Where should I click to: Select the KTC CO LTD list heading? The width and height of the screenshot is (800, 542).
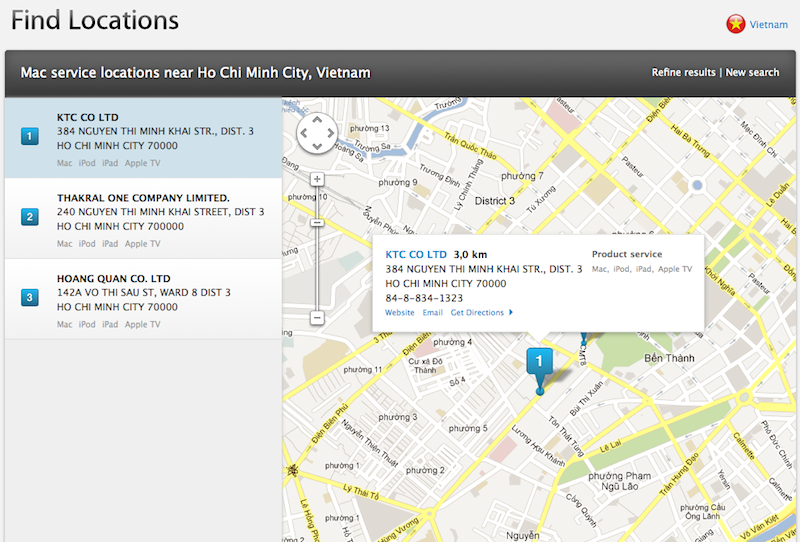[88, 117]
